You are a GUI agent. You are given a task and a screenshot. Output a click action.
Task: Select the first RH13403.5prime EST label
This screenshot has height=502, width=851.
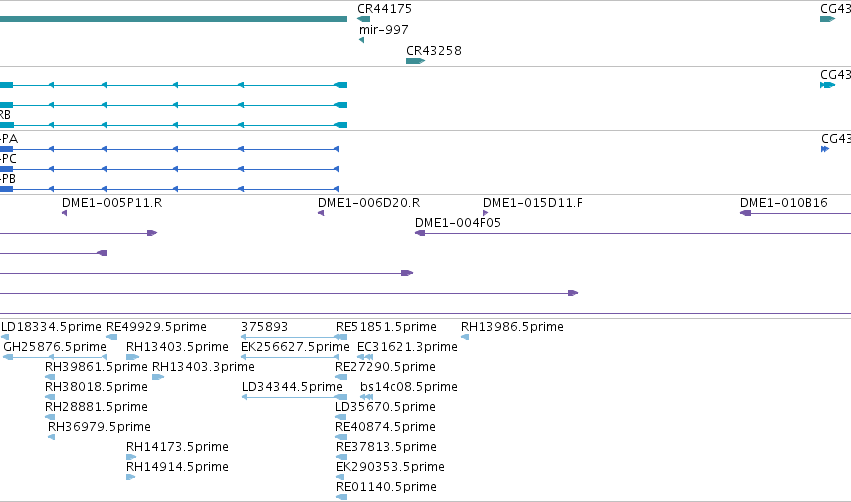coord(177,347)
